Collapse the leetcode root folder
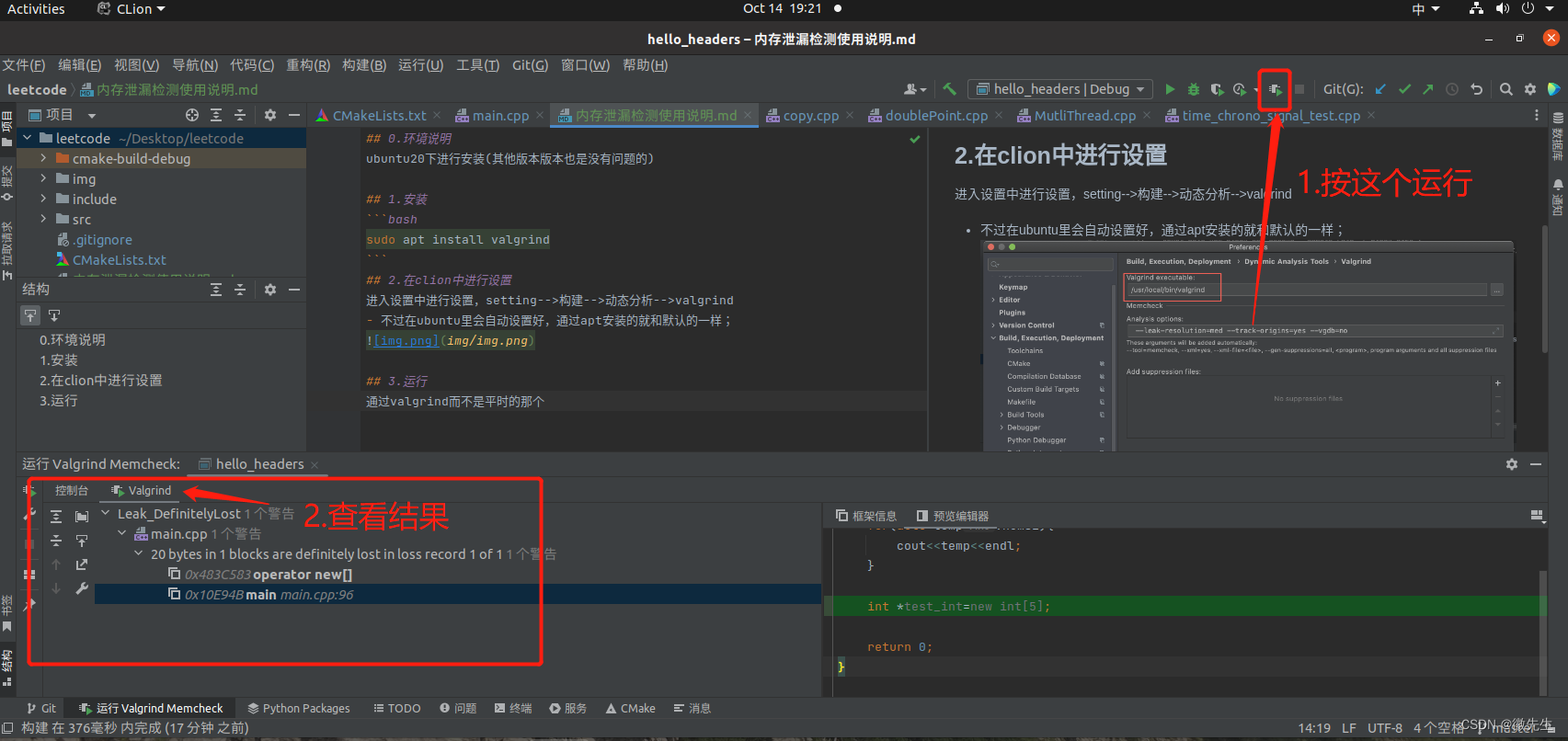1568x741 pixels. tap(28, 138)
